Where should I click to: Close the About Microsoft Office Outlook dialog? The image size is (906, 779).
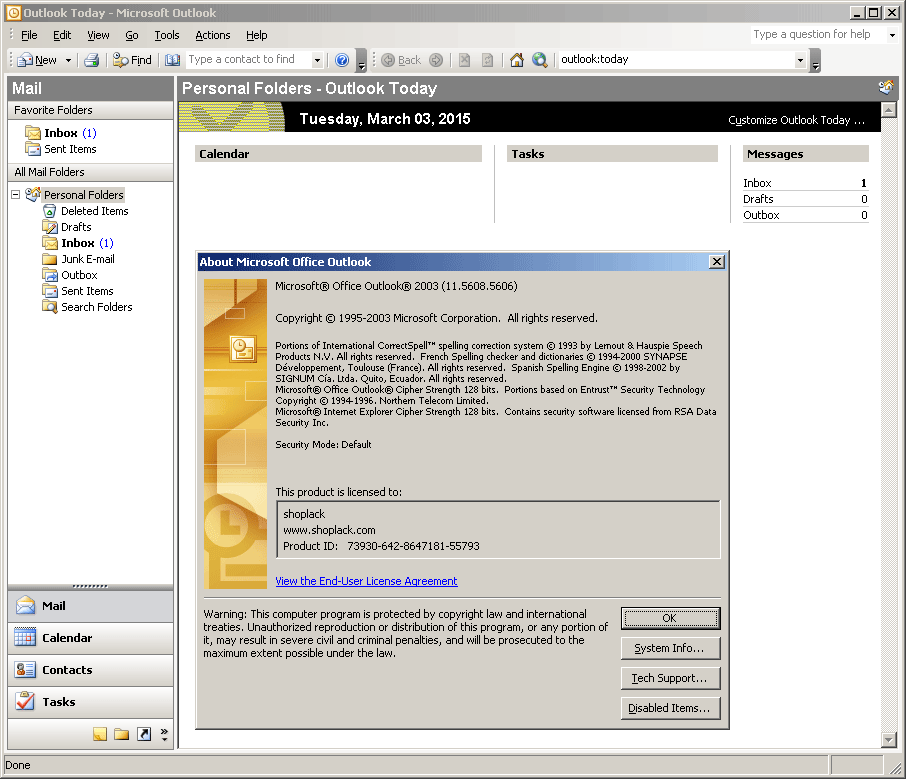(x=717, y=262)
